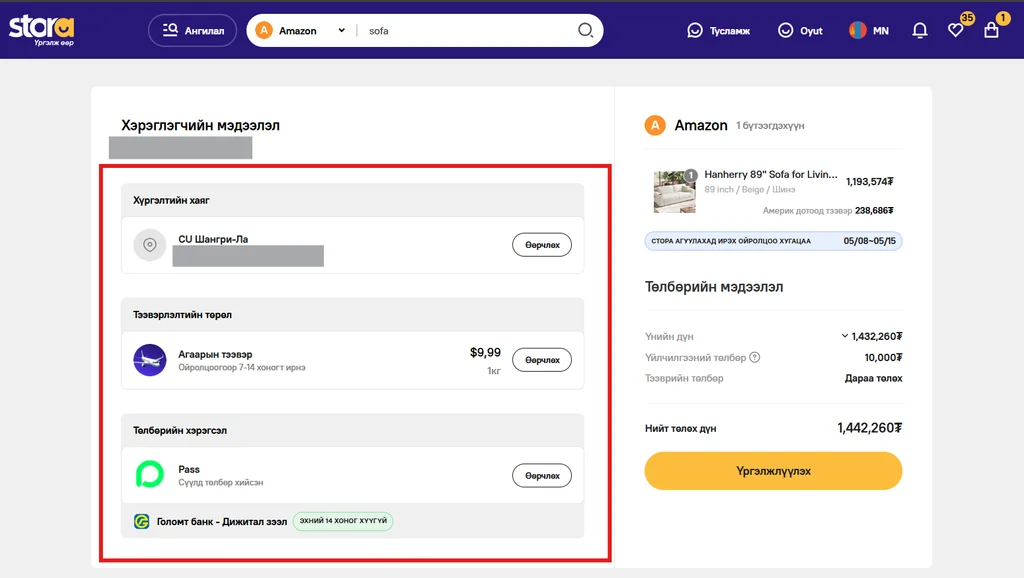
Task: Click the search field containing sofa
Action: (x=467, y=31)
